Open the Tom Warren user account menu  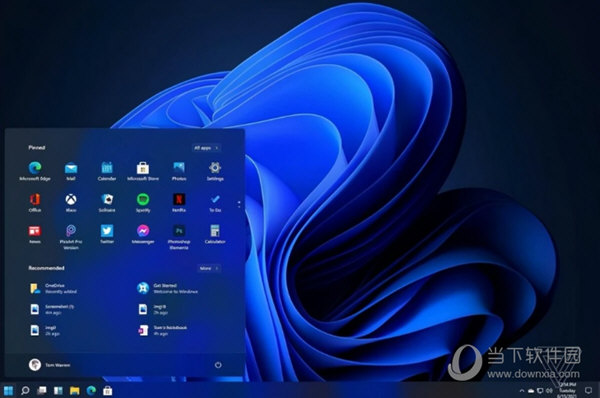point(49,365)
